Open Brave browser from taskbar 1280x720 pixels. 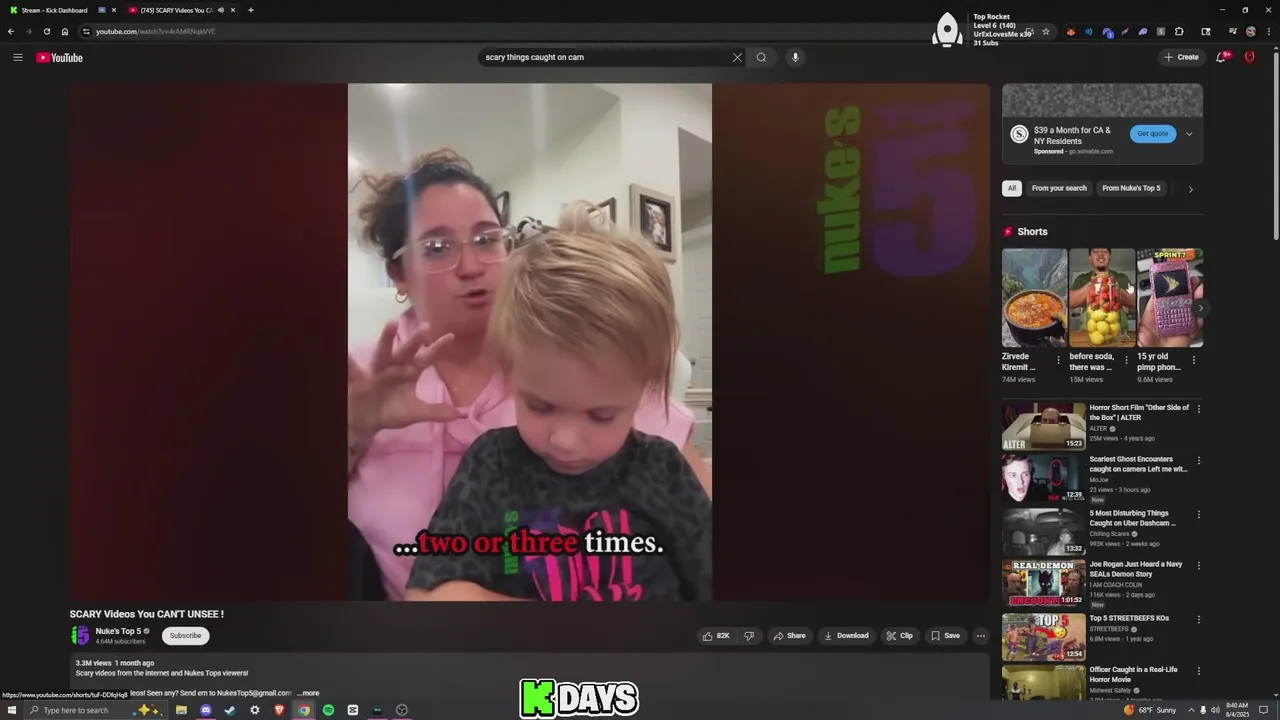[279, 710]
